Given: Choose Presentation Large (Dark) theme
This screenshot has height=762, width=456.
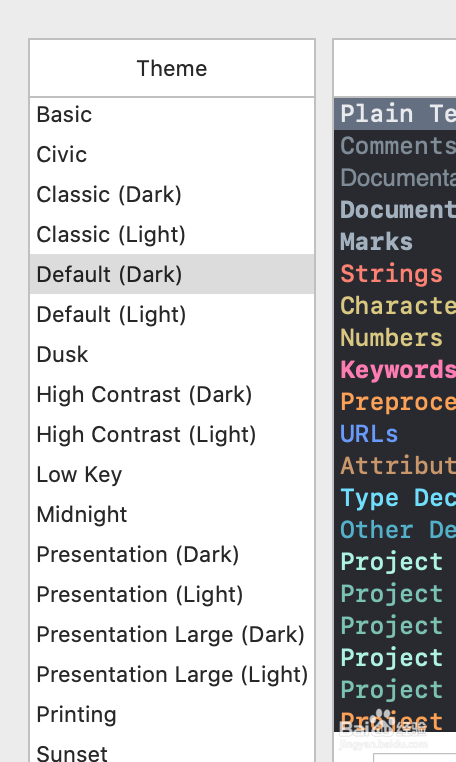Looking at the screenshot, I should click(x=172, y=635).
